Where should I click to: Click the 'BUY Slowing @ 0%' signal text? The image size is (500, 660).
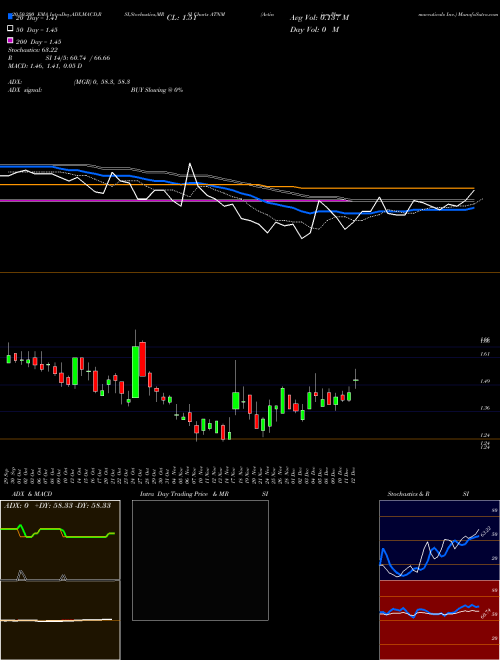[157, 90]
